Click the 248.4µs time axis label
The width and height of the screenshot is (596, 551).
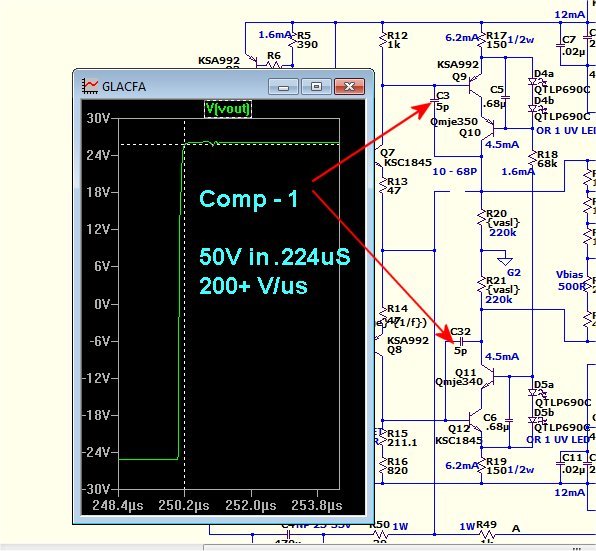[x=118, y=505]
